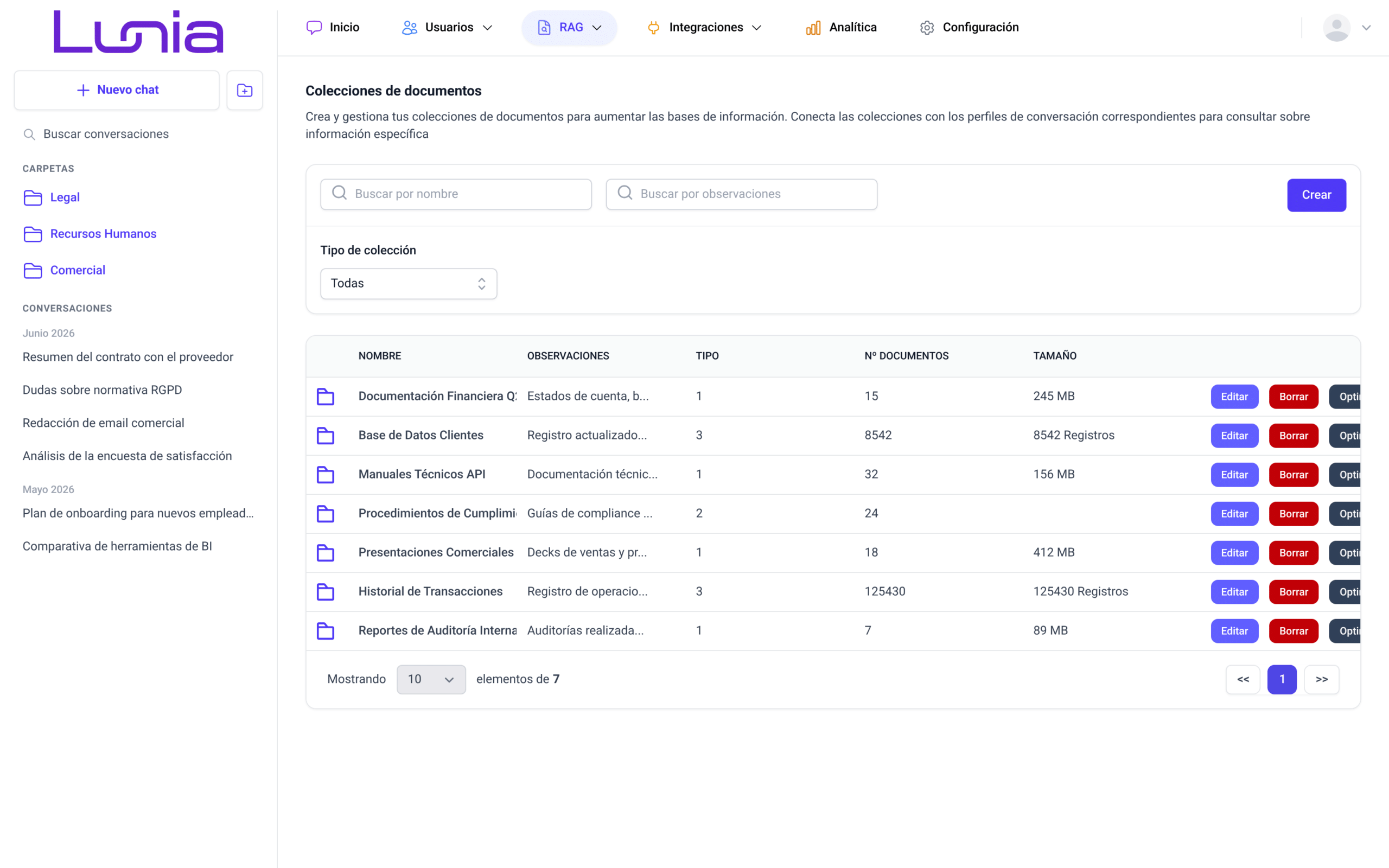Click Borrar for Manuales Técnicos API
Viewport: 1389px width, 868px height.
tap(1293, 475)
